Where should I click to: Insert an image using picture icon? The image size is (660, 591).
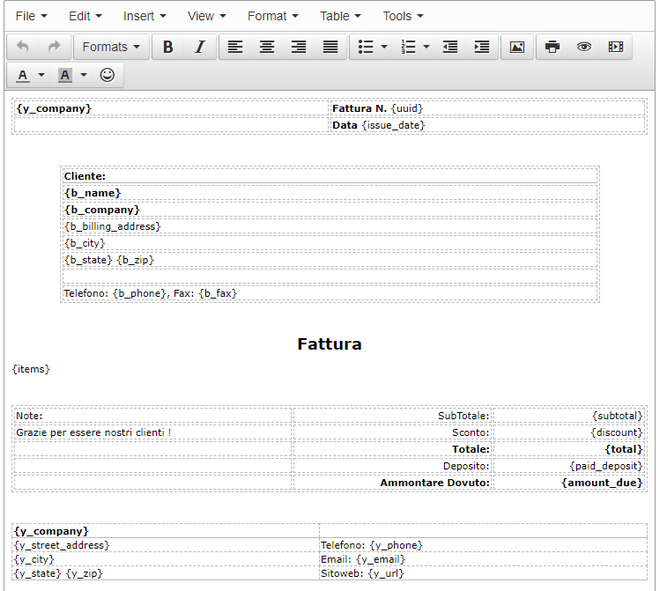click(516, 47)
